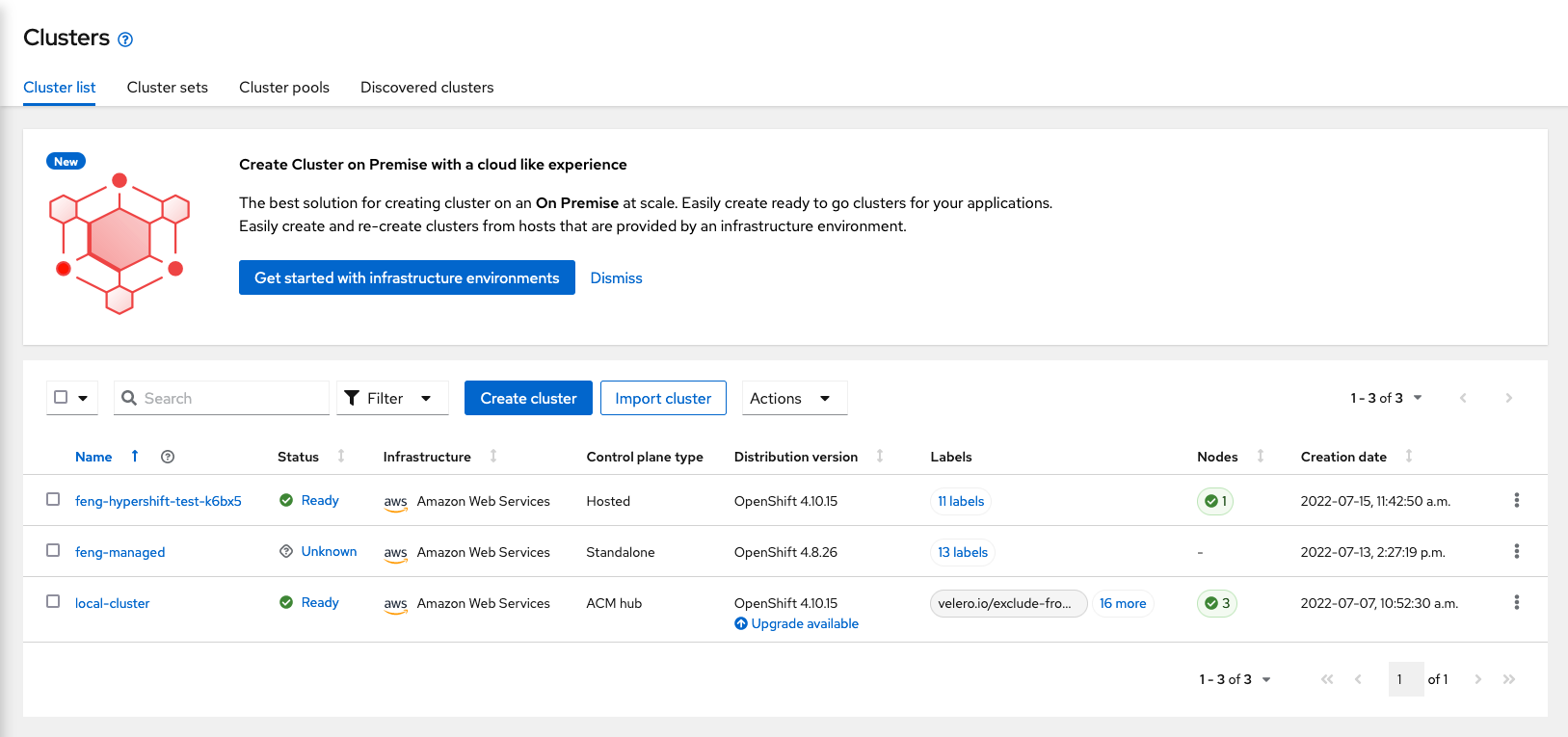
Task: Click the help icon next to Name column
Action: point(168,457)
